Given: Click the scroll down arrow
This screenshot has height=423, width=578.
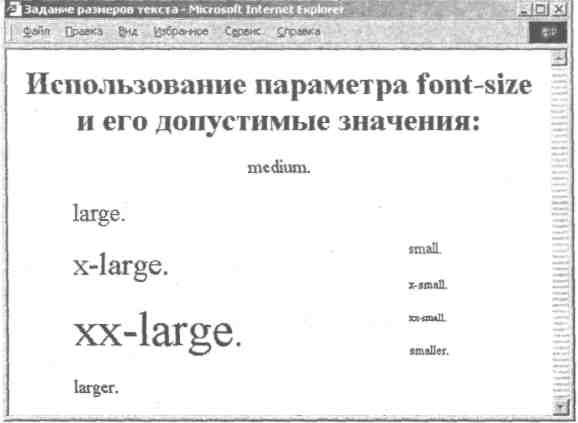Looking at the screenshot, I should [560, 407].
